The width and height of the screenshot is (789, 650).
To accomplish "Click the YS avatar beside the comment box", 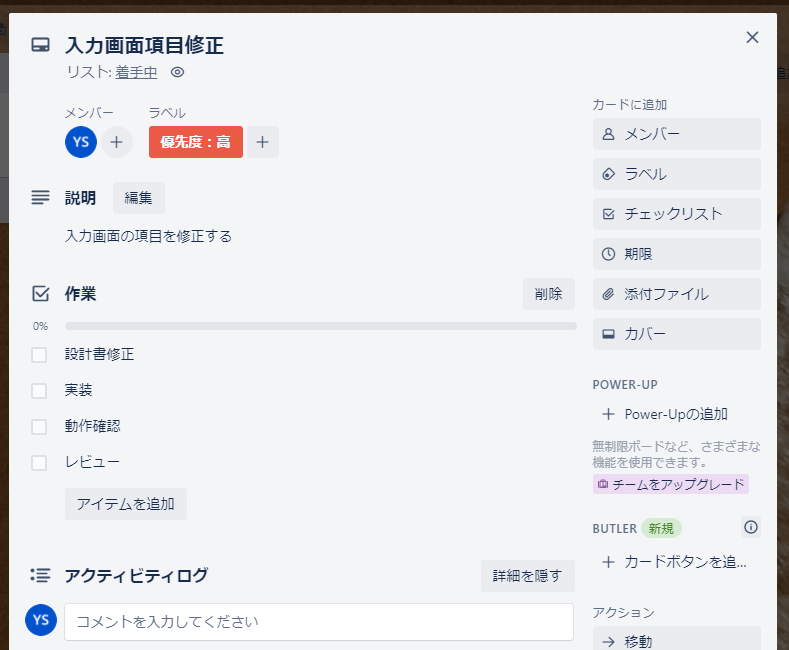I will pyautogui.click(x=41, y=620).
